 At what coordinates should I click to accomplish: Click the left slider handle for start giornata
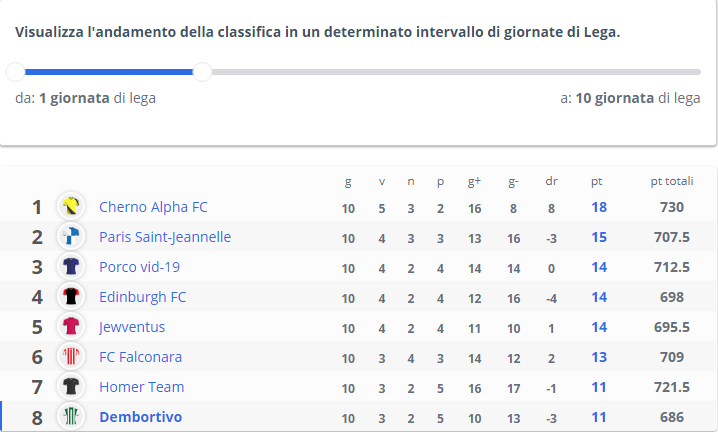click(16, 72)
